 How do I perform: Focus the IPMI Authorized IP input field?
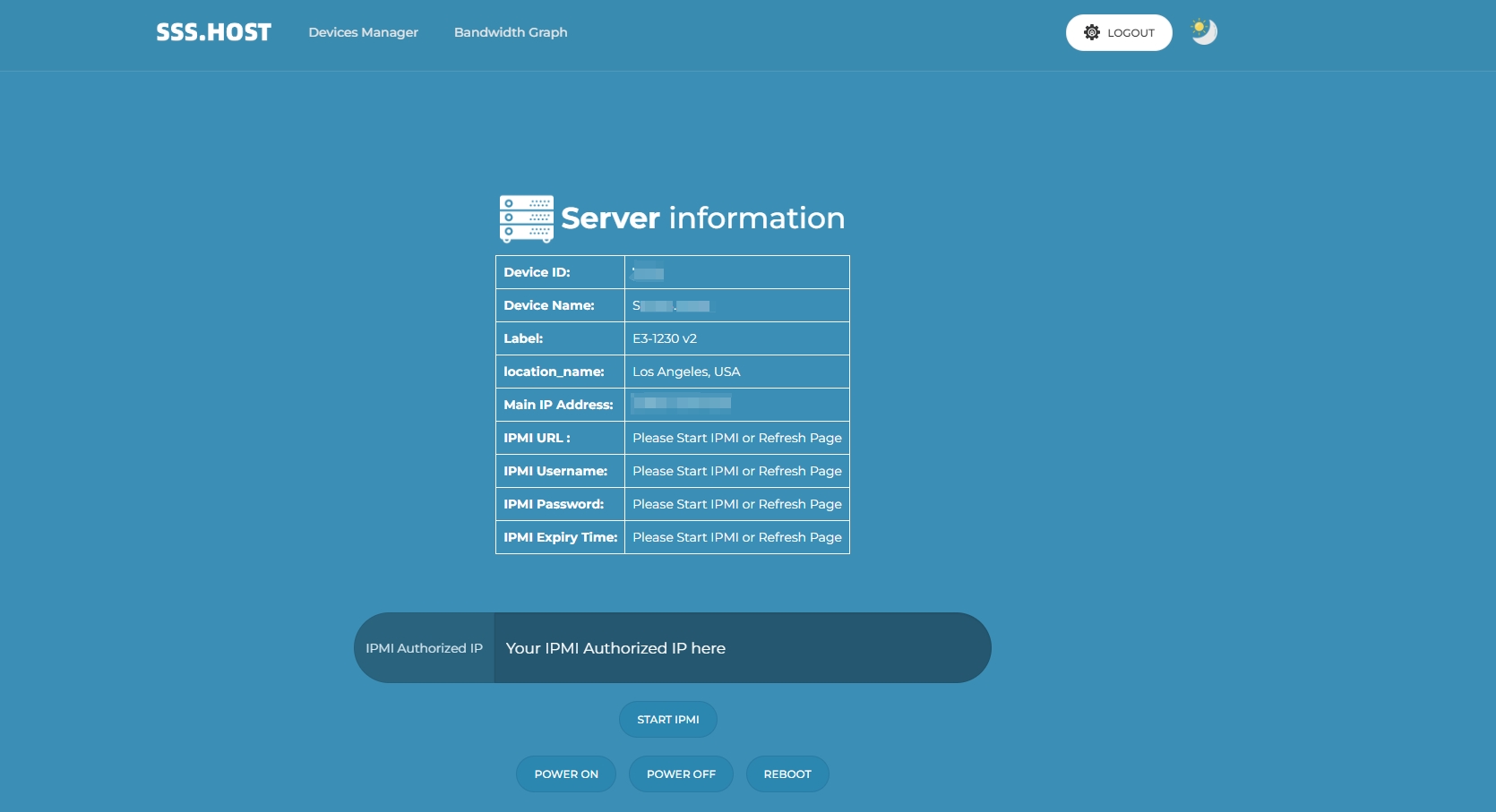(742, 647)
